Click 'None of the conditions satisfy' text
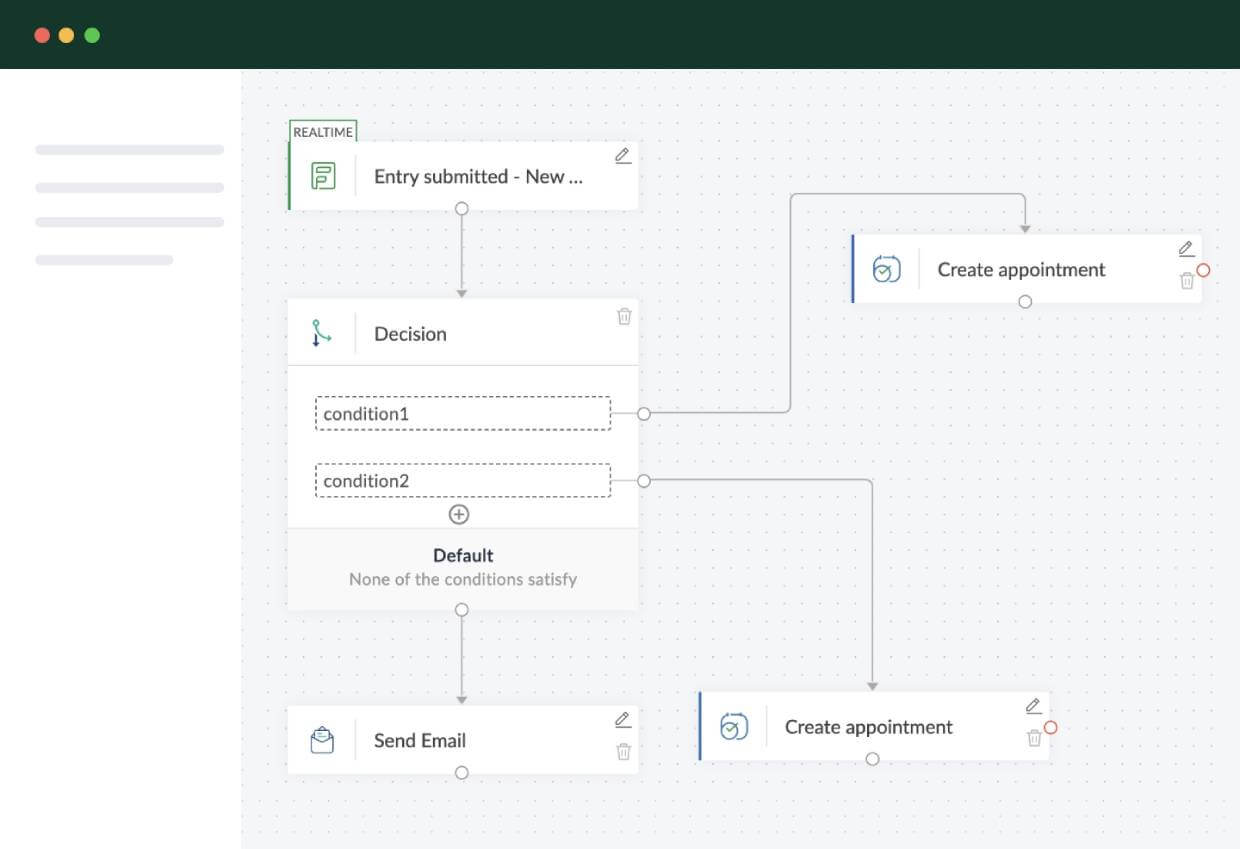The width and height of the screenshot is (1240, 849). coord(463,579)
